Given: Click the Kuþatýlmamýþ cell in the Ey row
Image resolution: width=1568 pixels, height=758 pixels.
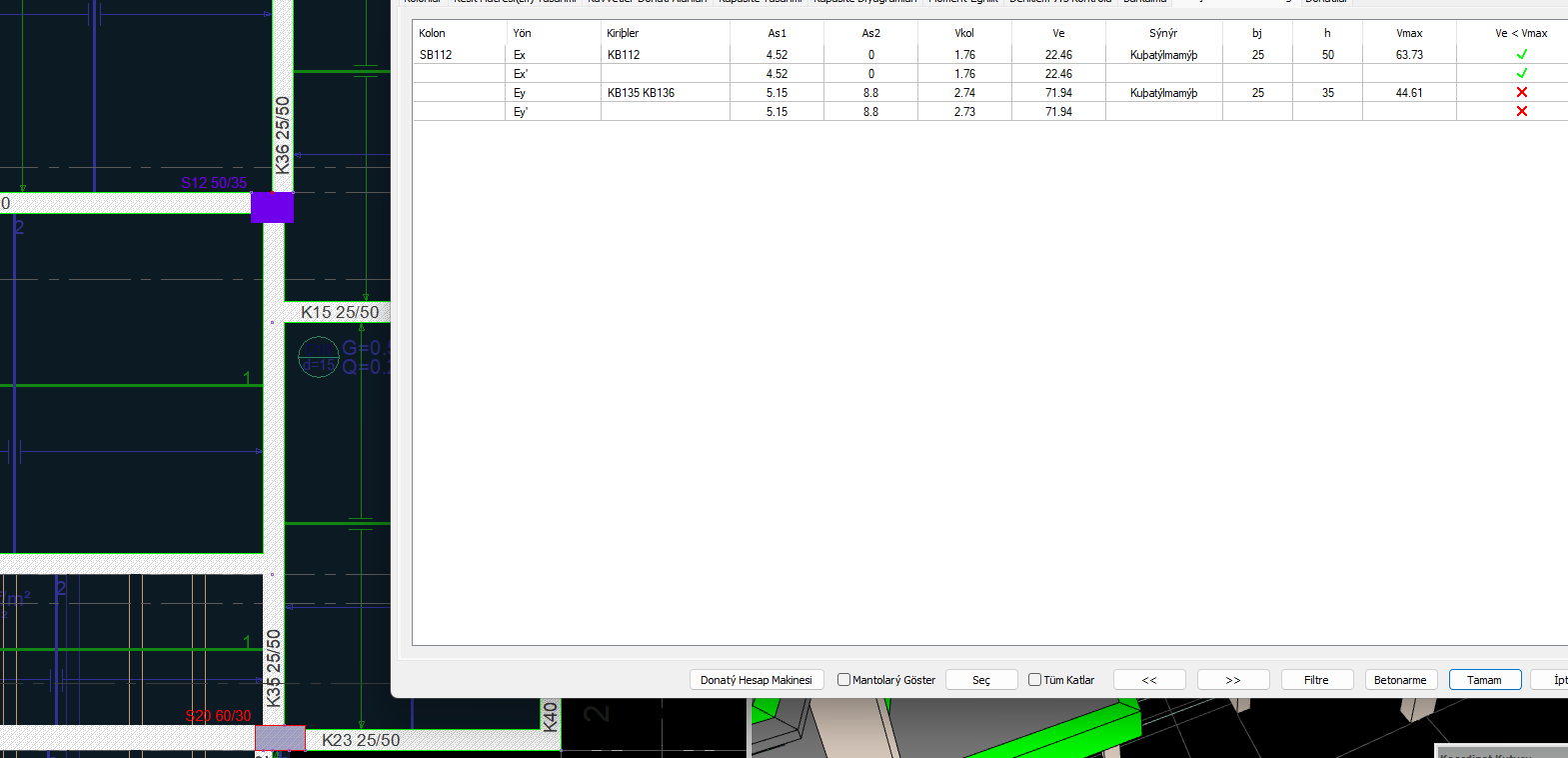Looking at the screenshot, I should pos(1163,93).
